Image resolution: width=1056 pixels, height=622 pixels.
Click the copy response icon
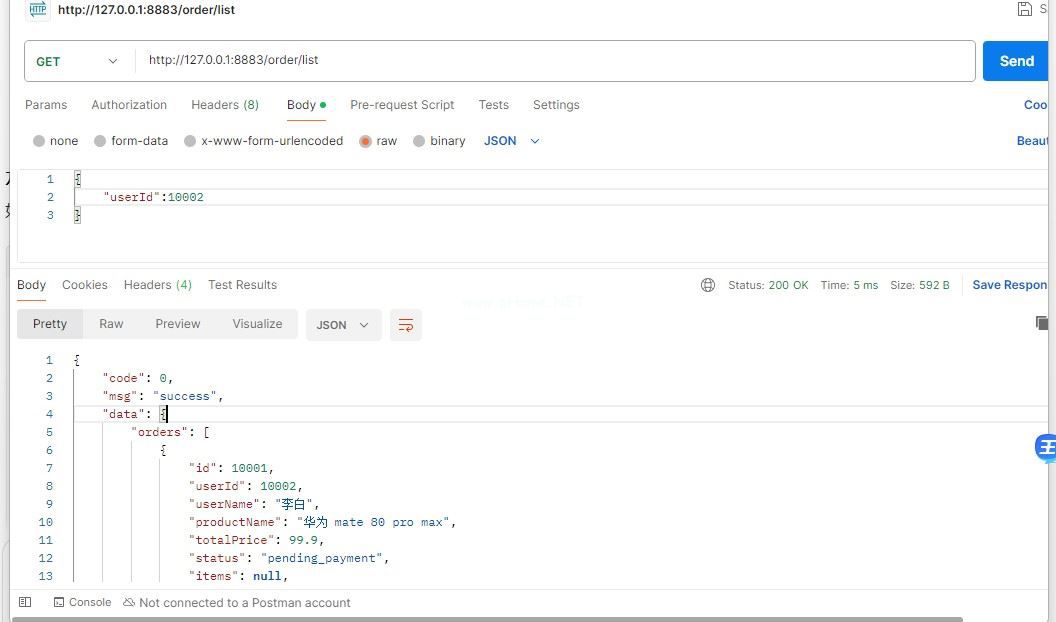1042,323
